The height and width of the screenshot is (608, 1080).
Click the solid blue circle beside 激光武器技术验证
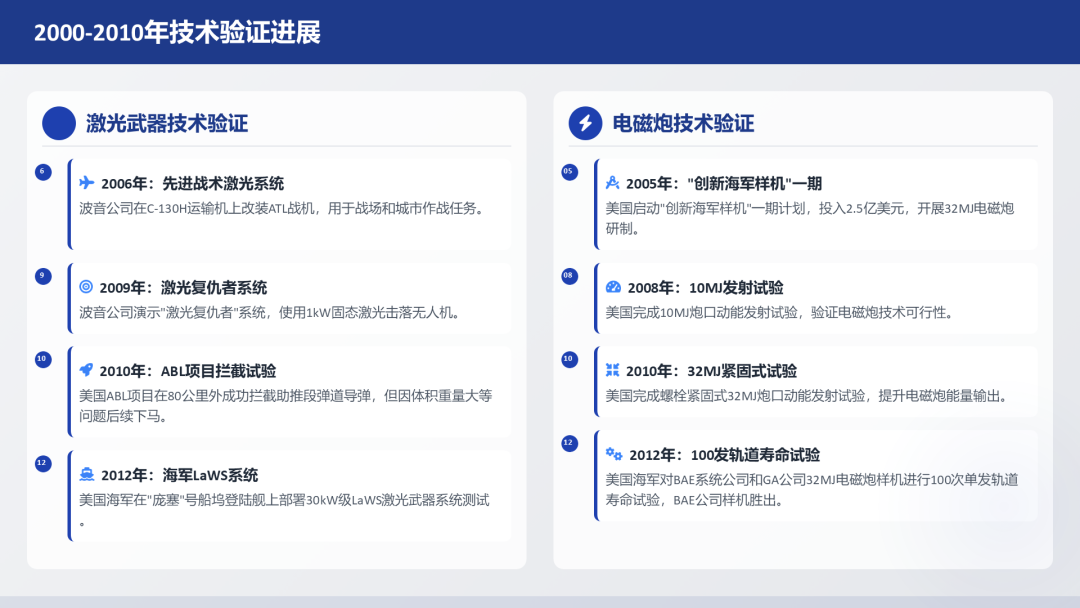(x=59, y=123)
